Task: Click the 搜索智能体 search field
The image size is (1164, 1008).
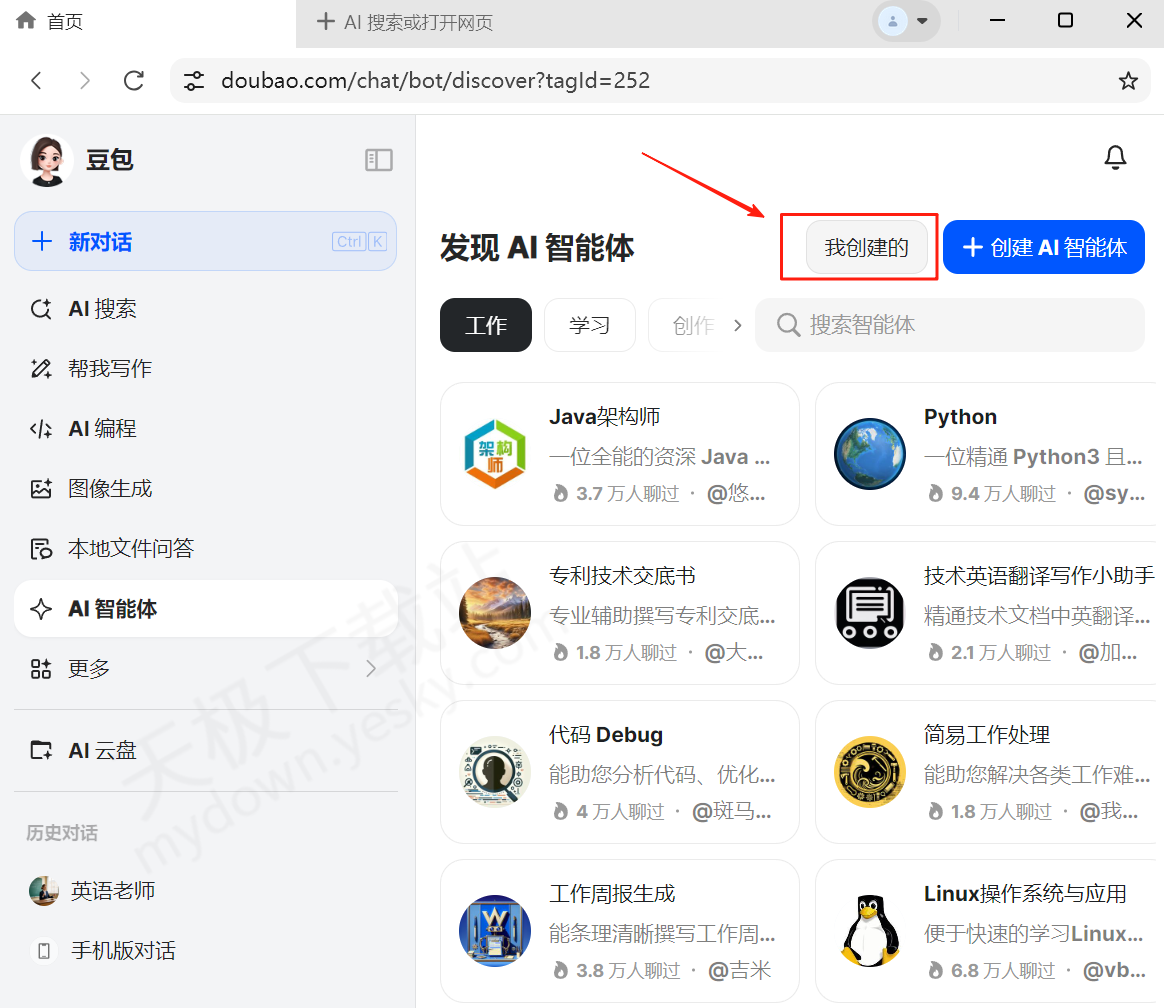Action: tap(950, 325)
